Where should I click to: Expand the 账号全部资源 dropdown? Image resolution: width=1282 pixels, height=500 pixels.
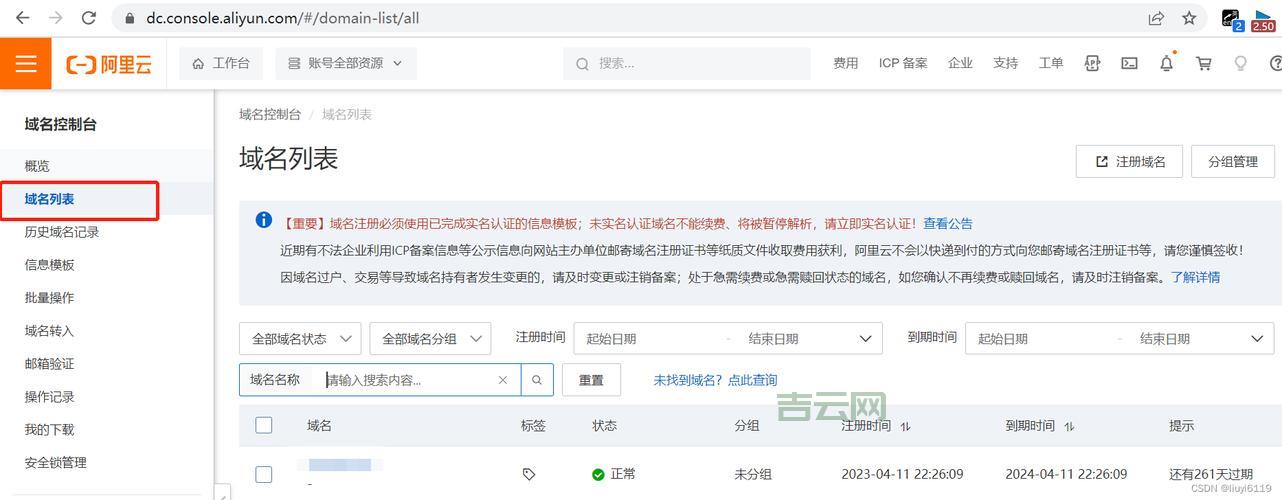pos(346,63)
